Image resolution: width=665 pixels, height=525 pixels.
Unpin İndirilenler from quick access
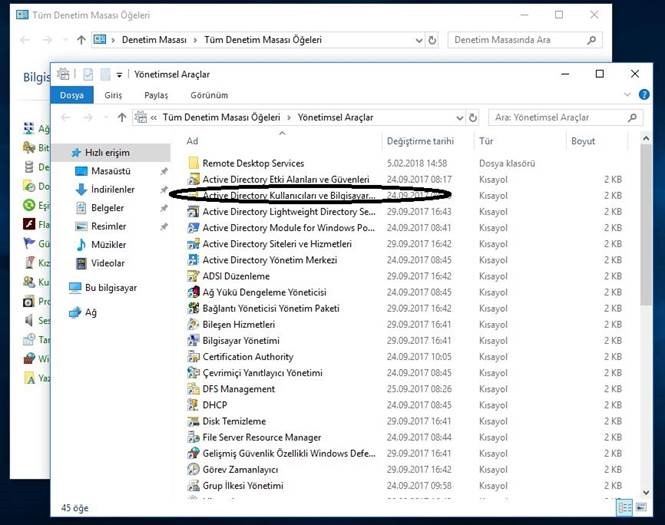pos(164,190)
